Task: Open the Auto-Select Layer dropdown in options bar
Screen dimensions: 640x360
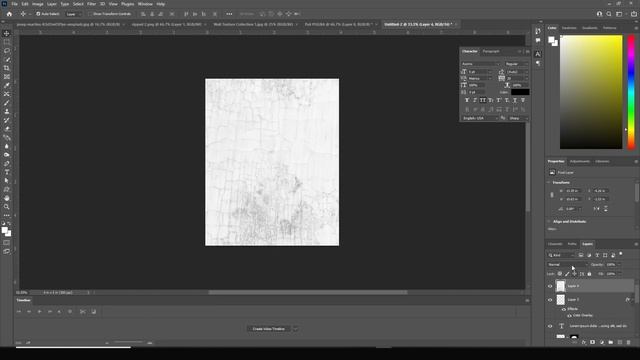Action: click(74, 14)
